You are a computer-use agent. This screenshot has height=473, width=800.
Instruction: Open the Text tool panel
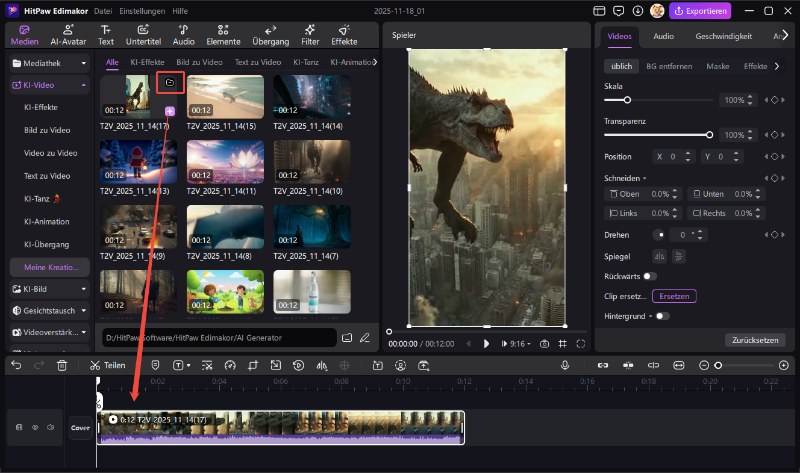click(106, 35)
